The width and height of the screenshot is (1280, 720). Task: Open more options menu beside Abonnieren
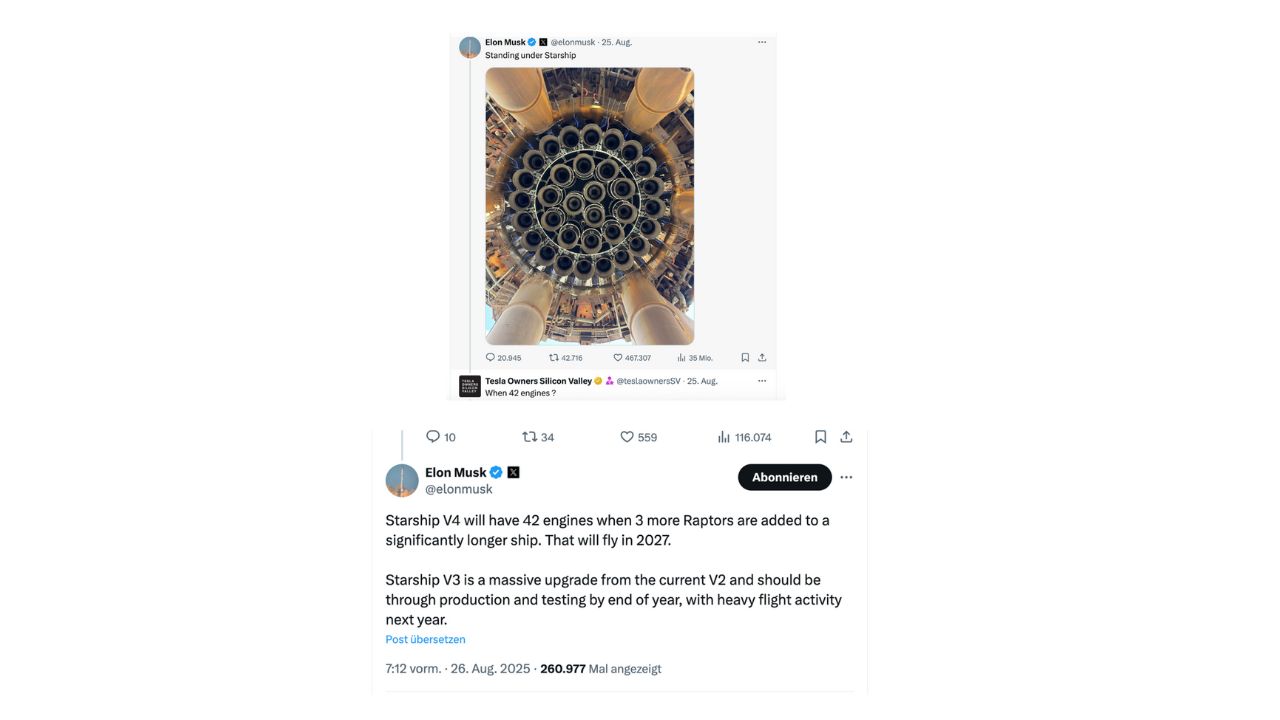point(846,477)
